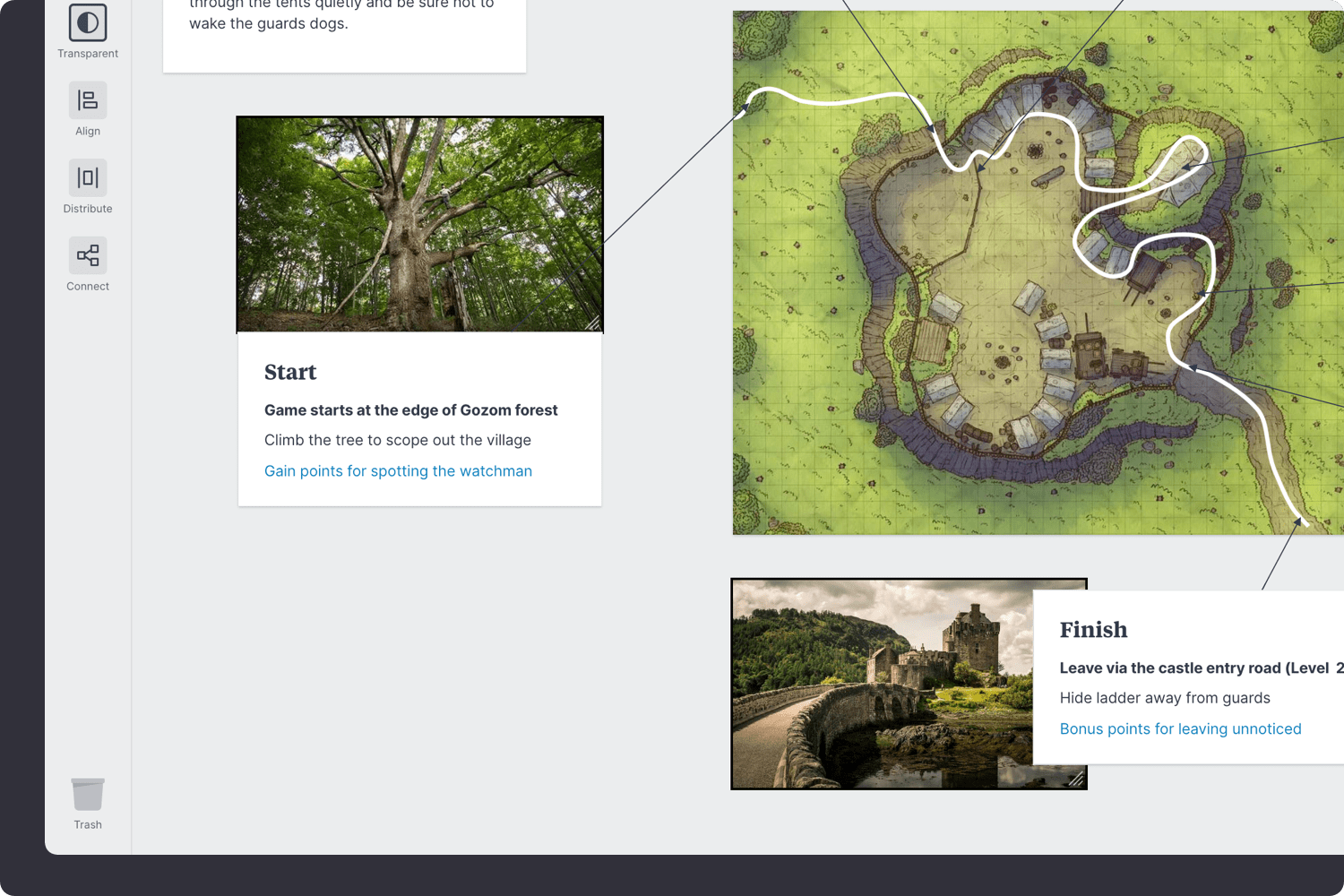Activate the Distribute tool
Screen dimensions: 1344x896
click(87, 177)
